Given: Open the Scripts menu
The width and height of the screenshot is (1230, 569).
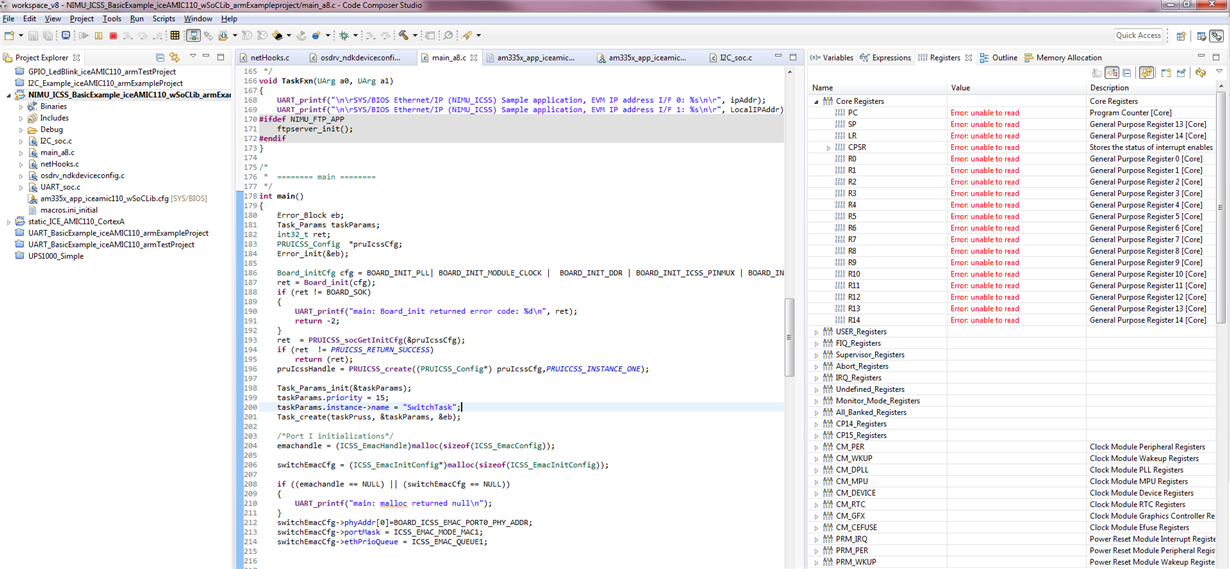Looking at the screenshot, I should coord(163,18).
